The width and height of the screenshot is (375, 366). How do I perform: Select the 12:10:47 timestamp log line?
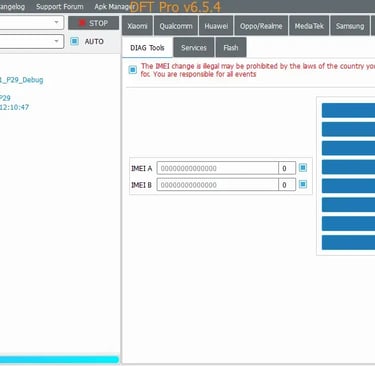14,107
